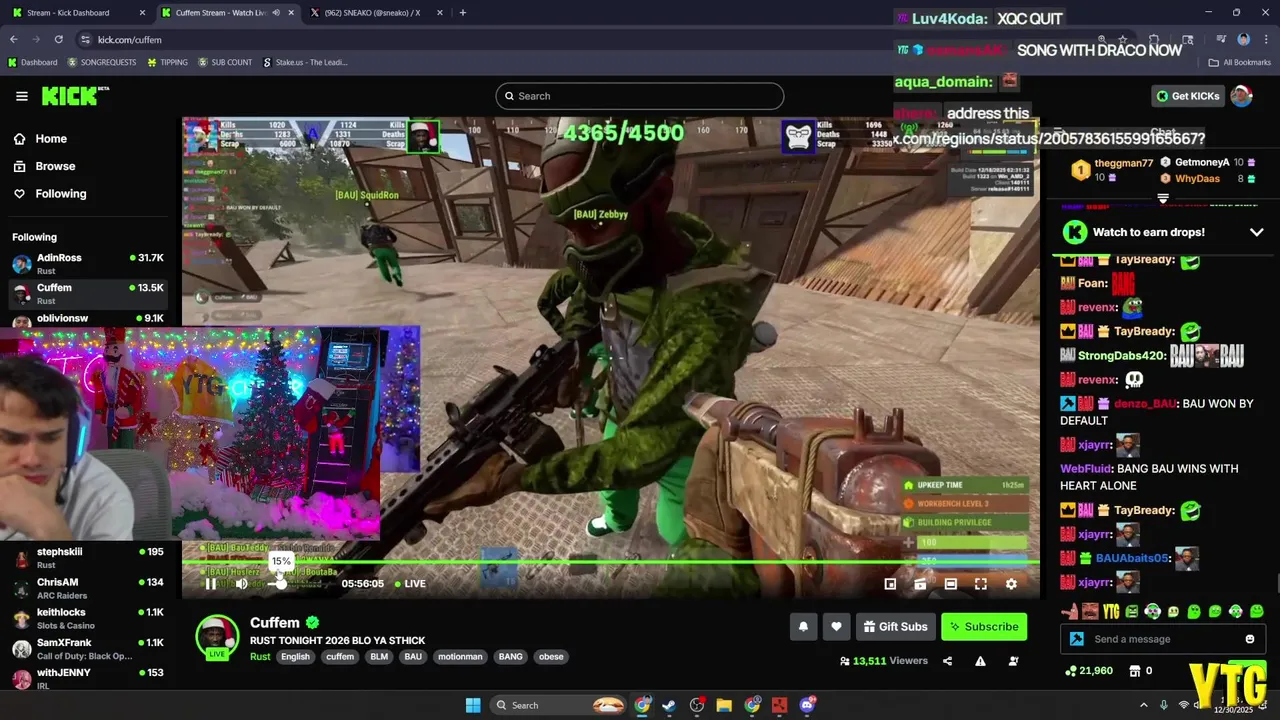The height and width of the screenshot is (720, 1280).
Task: Open withJENNY channel in Following list
Action: [88, 679]
